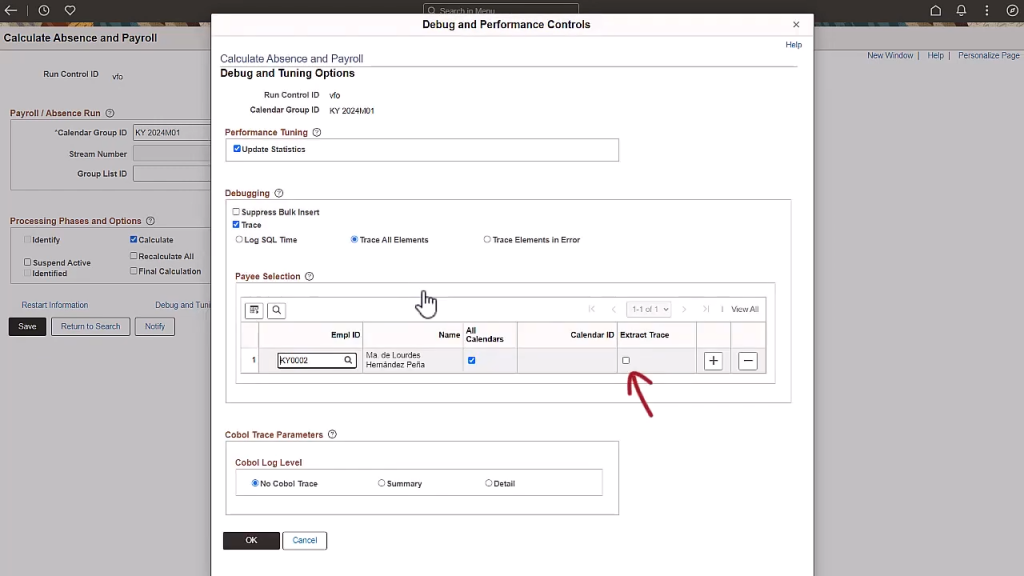This screenshot has width=1024, height=576.
Task: Open the Favorites heart icon
Action: pyautogui.click(x=70, y=10)
